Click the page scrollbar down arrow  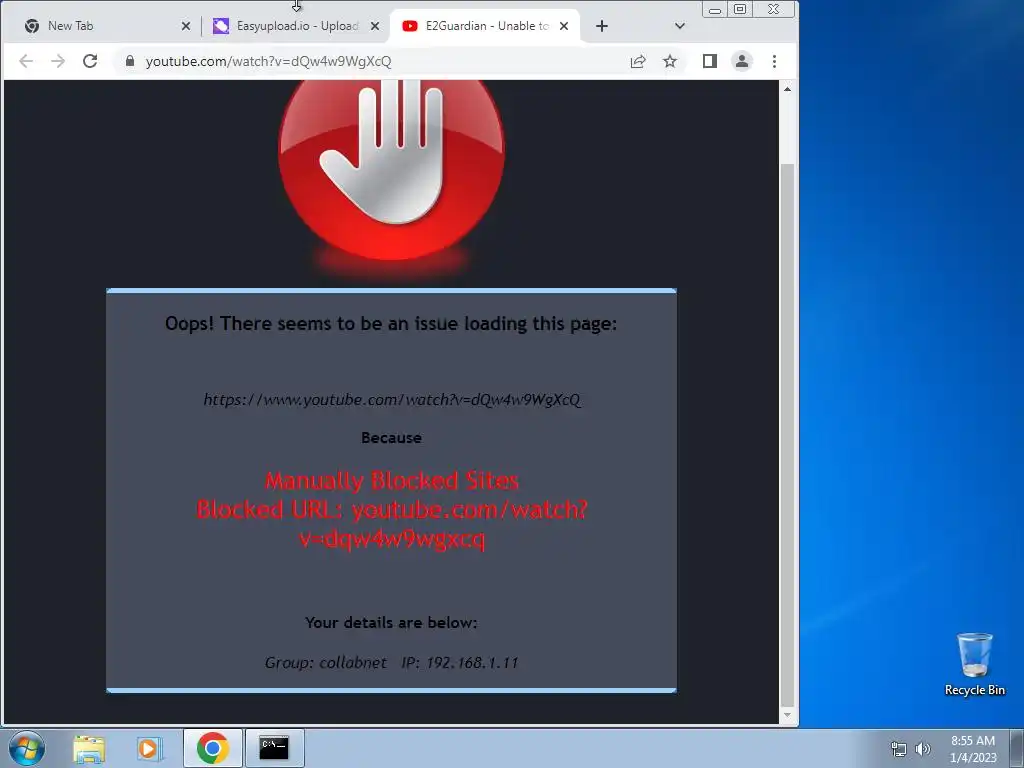click(788, 715)
